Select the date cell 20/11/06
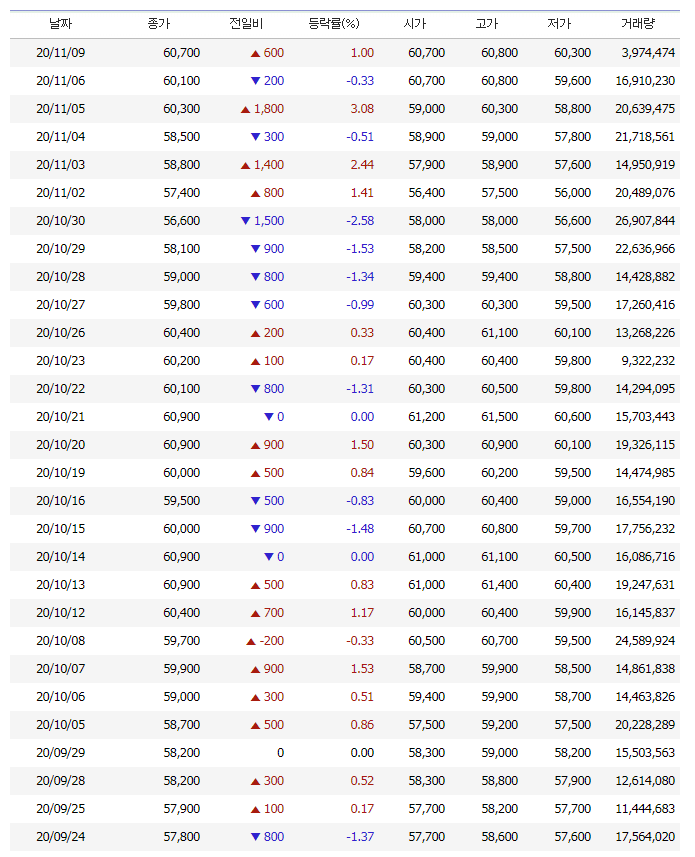 click(x=61, y=81)
